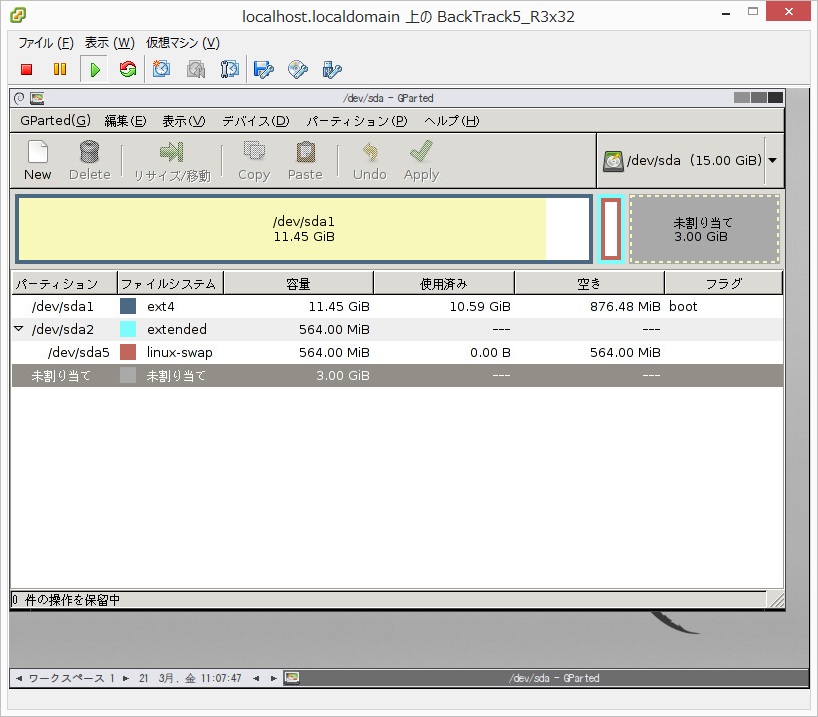Open the ファイル (F) menu
The height and width of the screenshot is (717, 818).
[46, 42]
